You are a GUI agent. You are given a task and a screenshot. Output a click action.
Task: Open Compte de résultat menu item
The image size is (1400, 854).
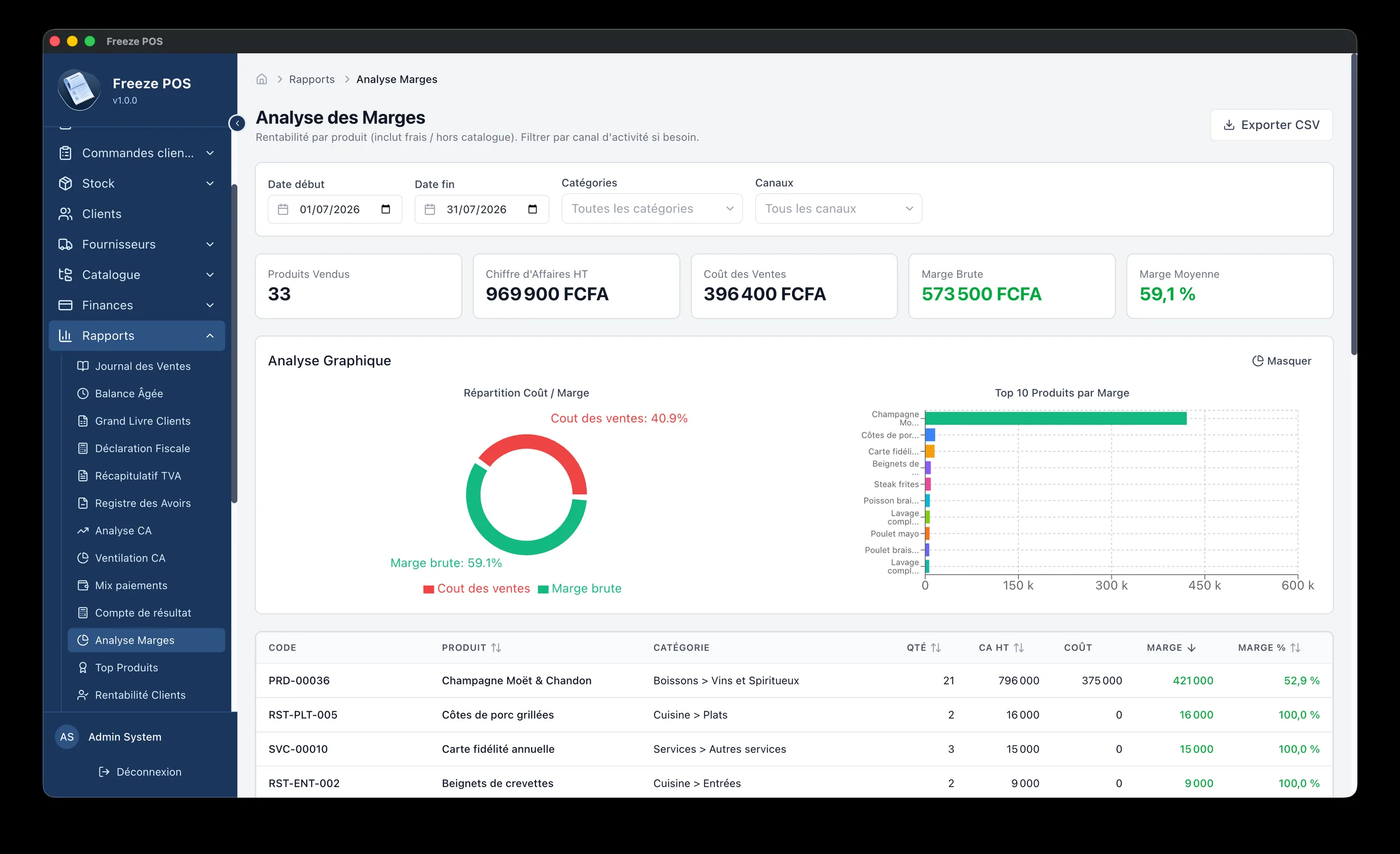[x=143, y=613]
